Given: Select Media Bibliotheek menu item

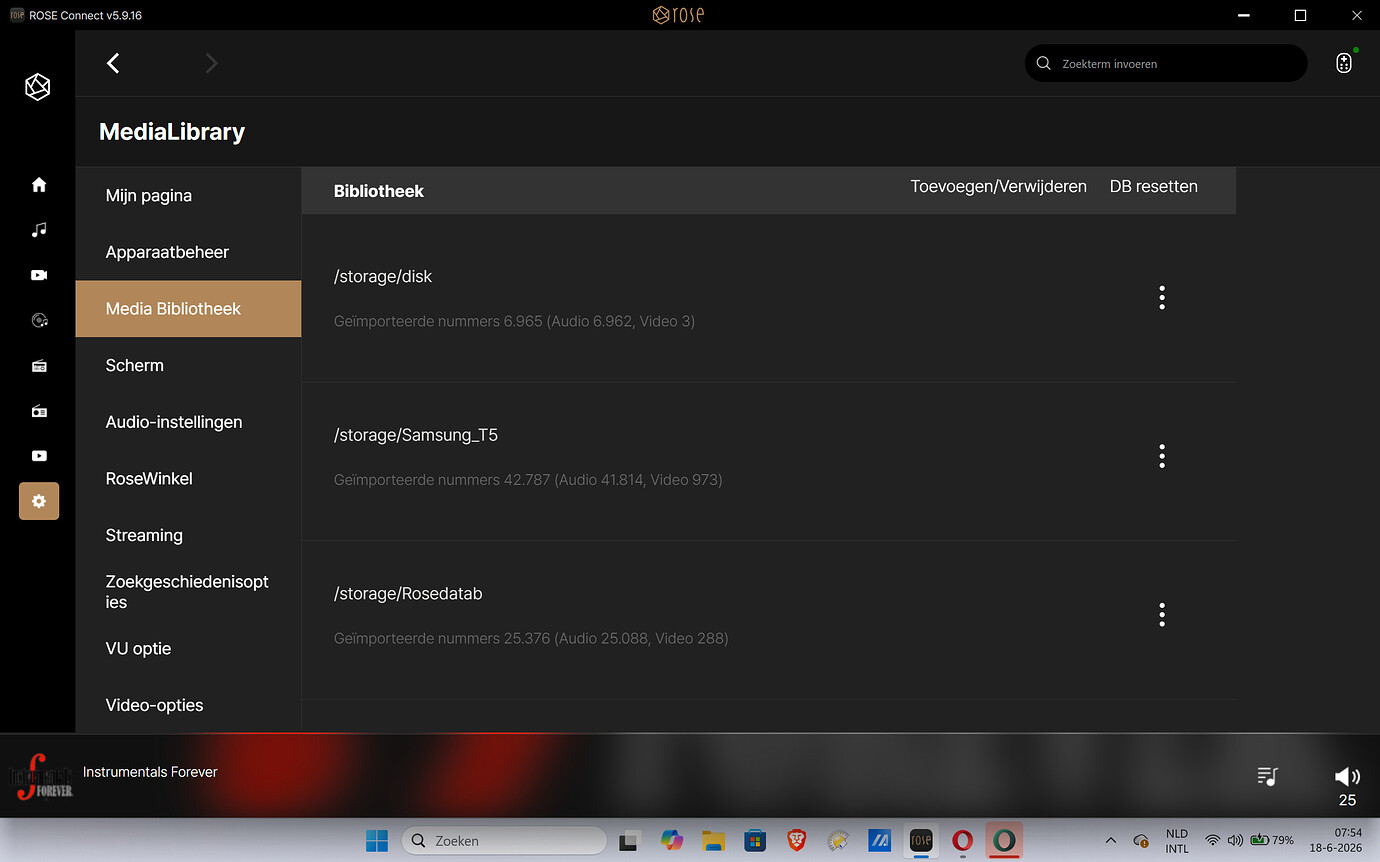Looking at the screenshot, I should tap(188, 309).
